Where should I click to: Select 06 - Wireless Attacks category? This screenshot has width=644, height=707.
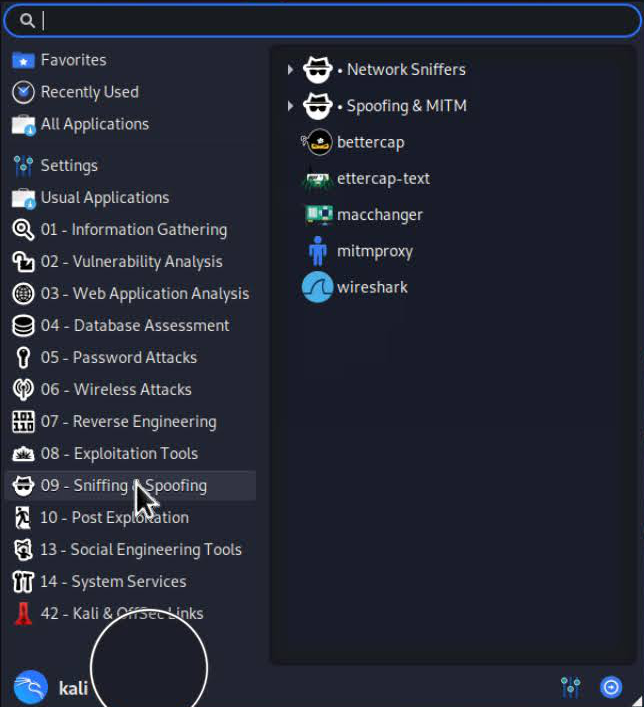pos(130,390)
